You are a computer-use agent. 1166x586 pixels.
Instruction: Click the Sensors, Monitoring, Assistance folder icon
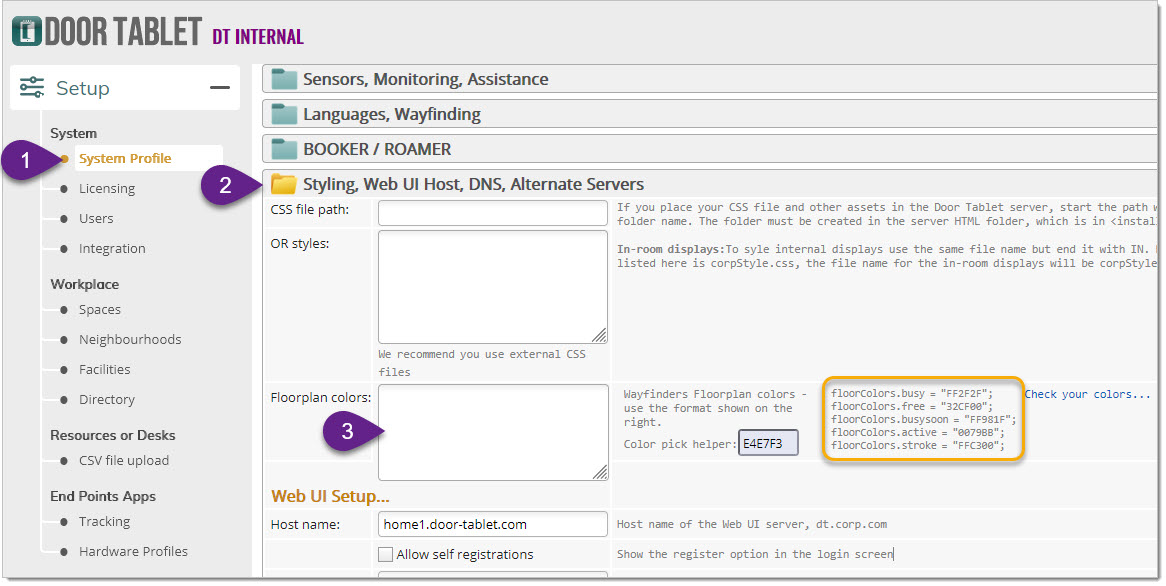tap(285, 80)
